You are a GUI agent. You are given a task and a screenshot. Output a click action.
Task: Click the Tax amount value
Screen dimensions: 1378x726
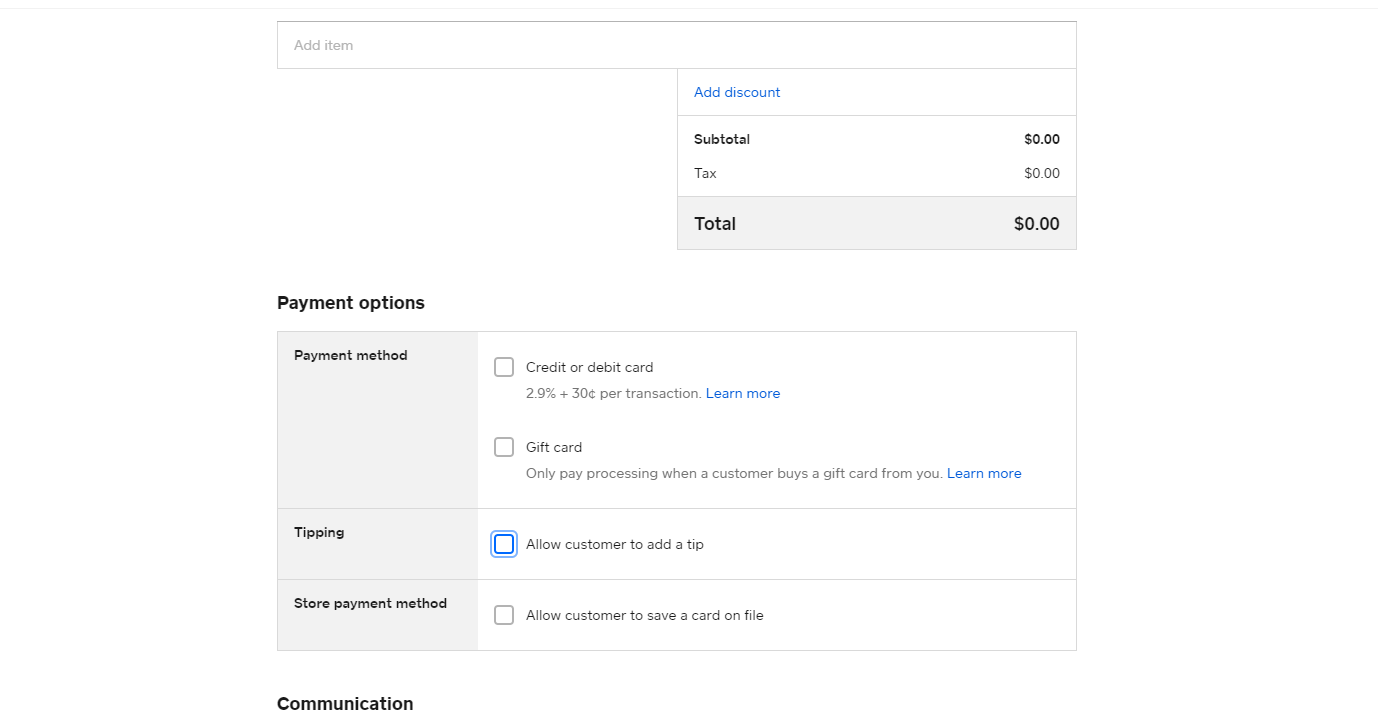(1041, 173)
